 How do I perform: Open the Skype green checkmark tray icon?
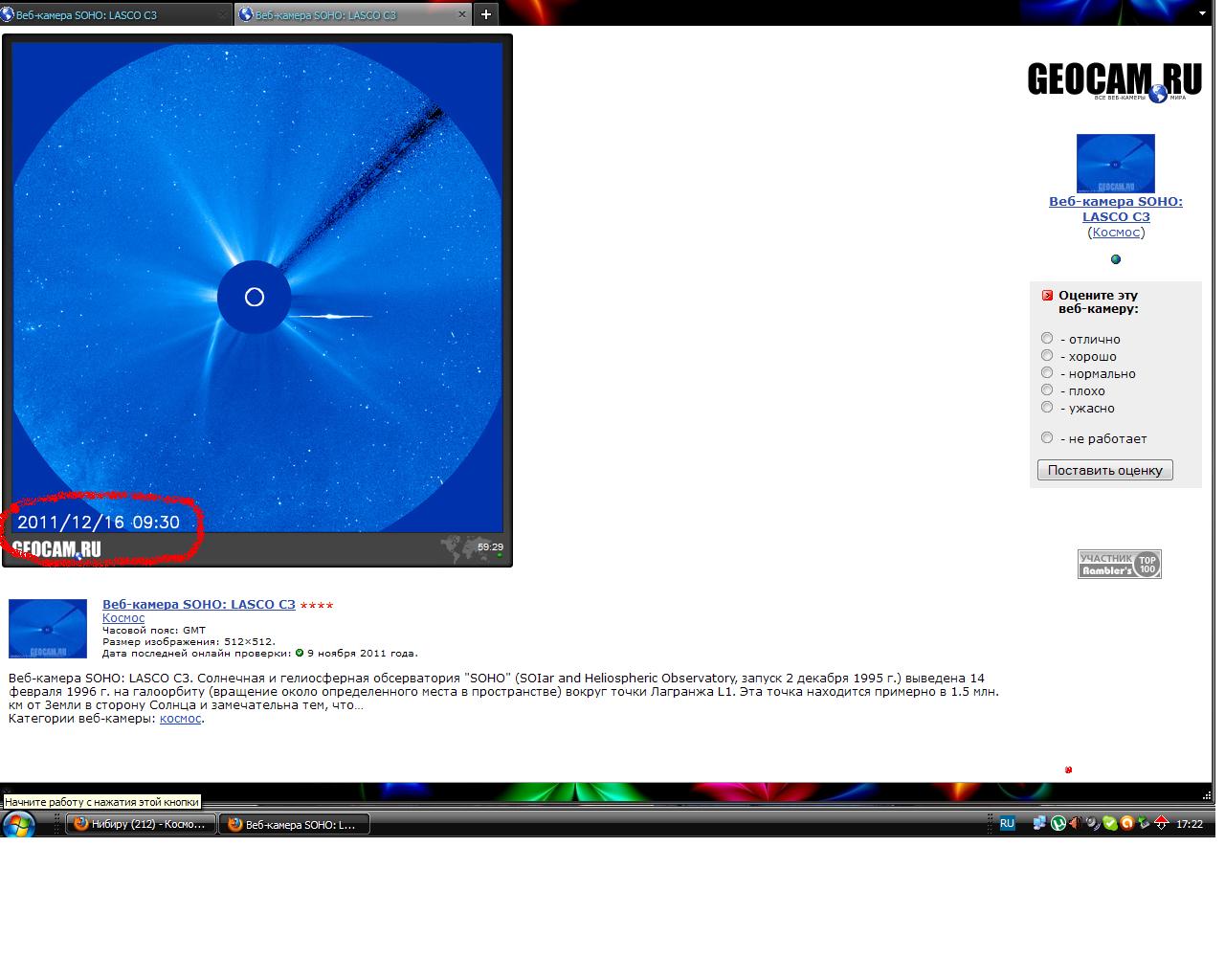coord(1110,822)
